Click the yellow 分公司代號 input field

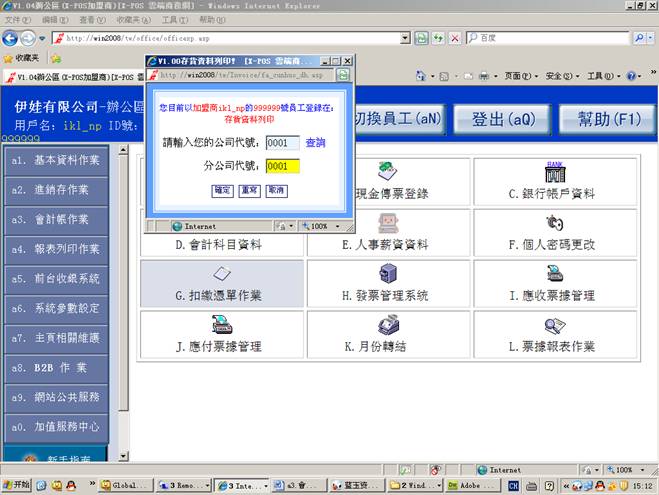tap(283, 166)
